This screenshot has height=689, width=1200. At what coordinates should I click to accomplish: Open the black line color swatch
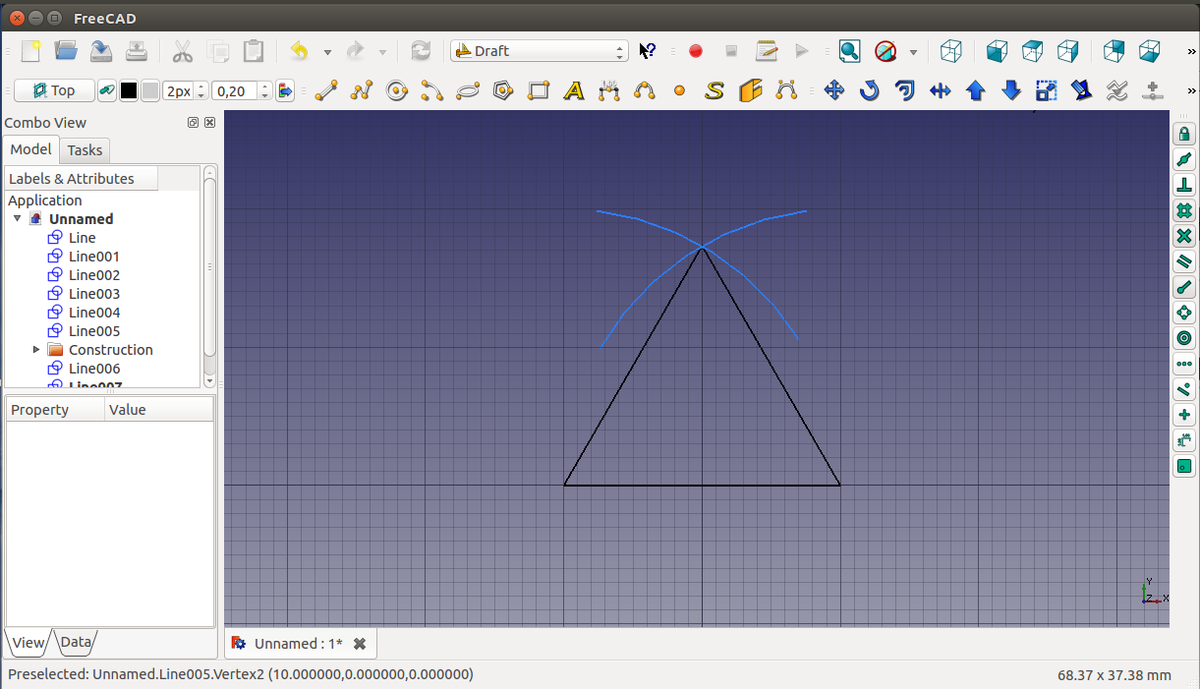coord(129,91)
